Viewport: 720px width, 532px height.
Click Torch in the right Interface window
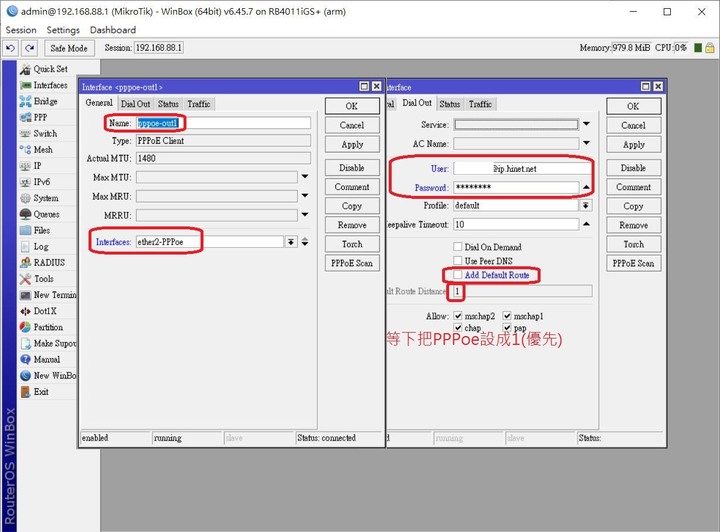pos(634,244)
